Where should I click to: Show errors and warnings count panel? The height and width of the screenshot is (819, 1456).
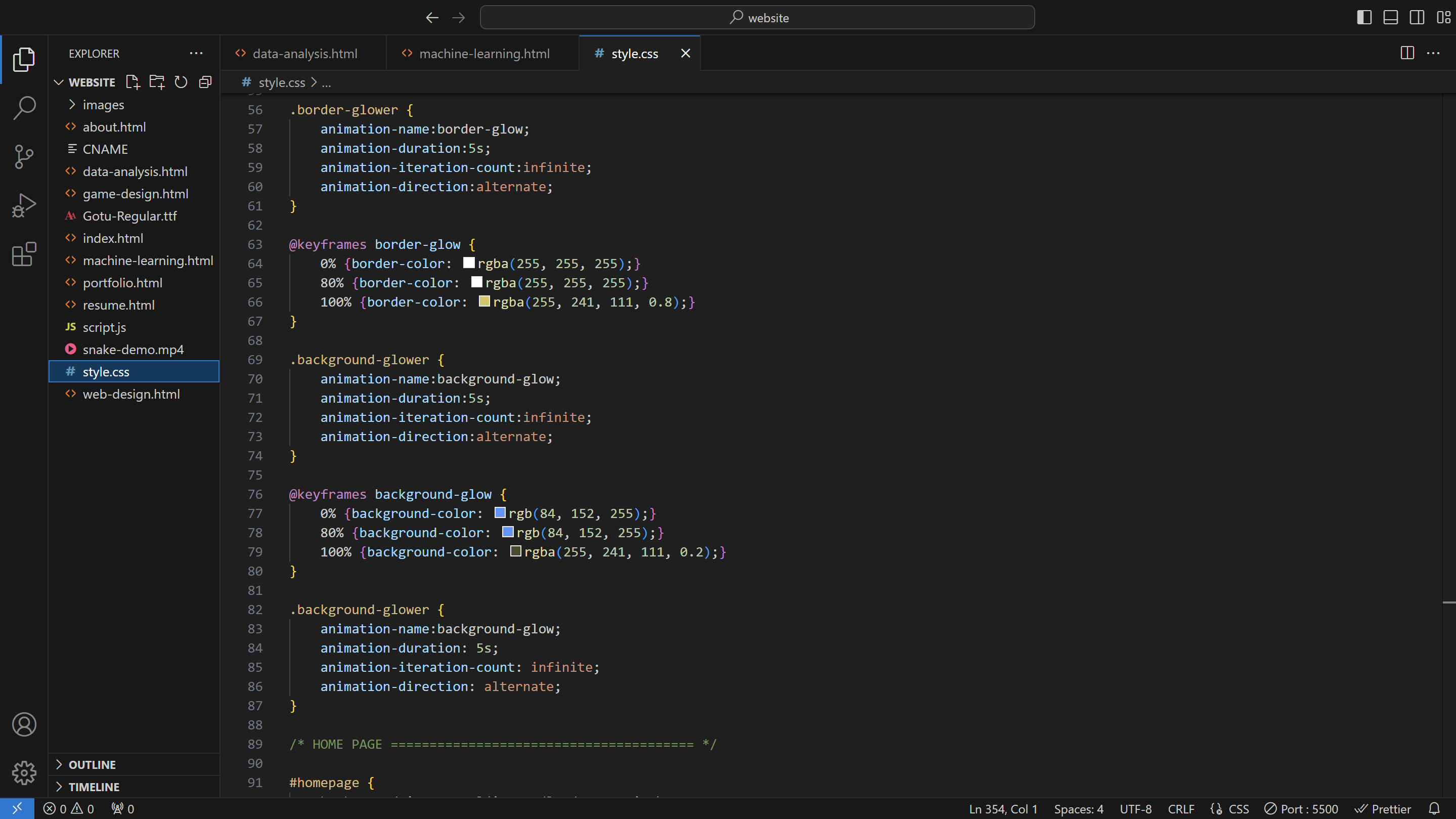68,809
